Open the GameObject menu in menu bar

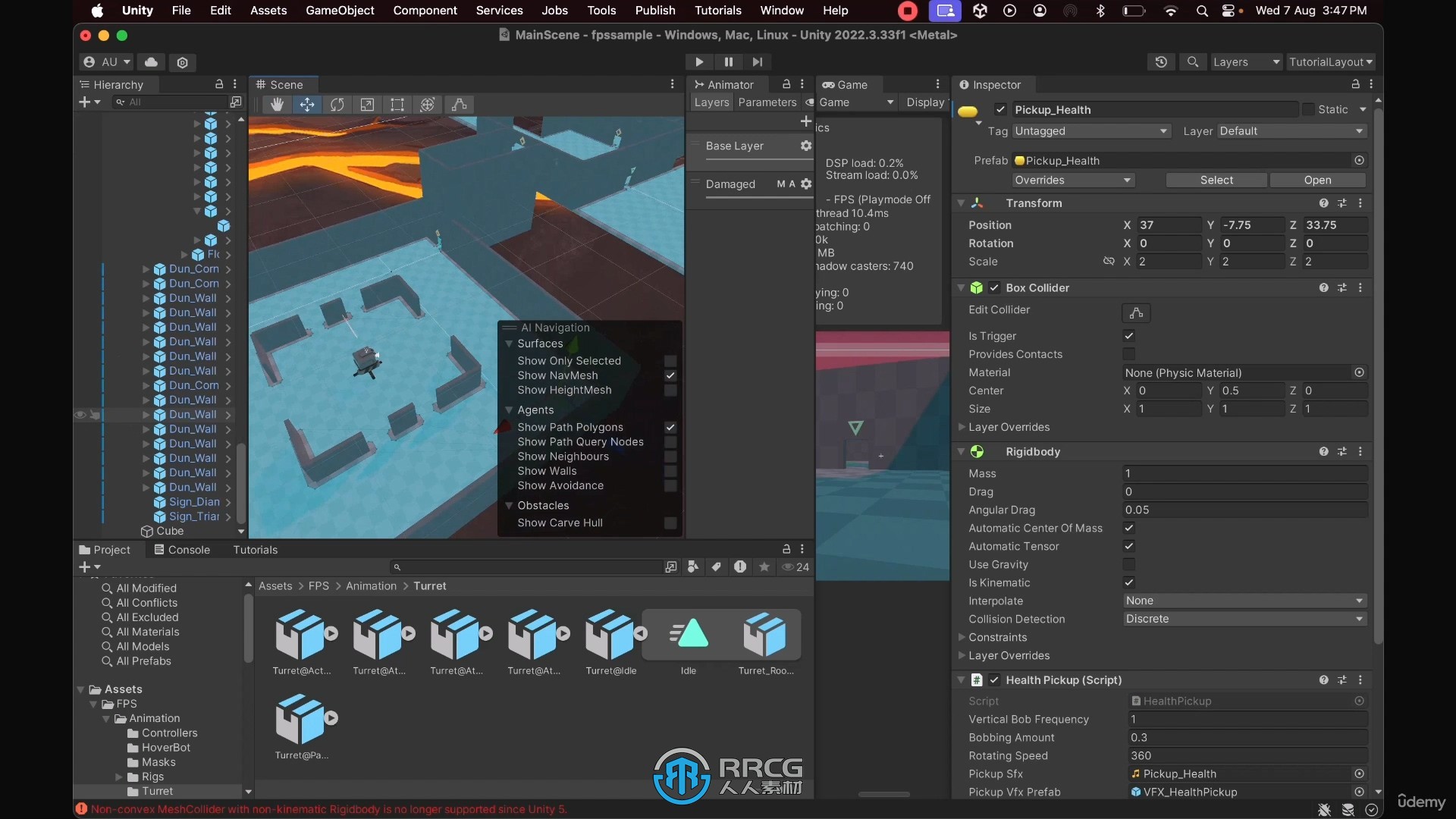(x=340, y=10)
